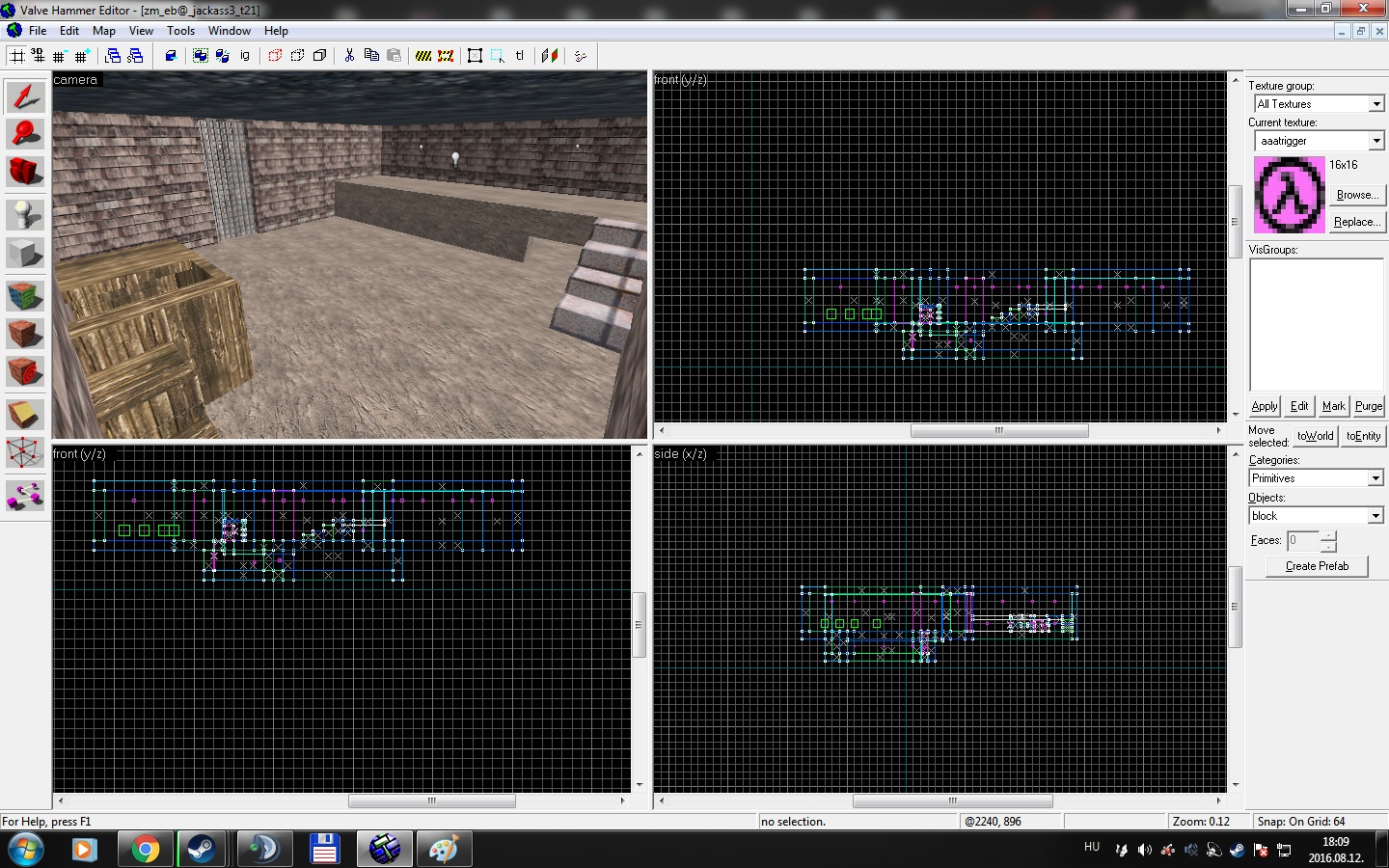Open the Toggle Texture Application tool
Image resolution: width=1389 pixels, height=868 pixels.
[x=25, y=294]
